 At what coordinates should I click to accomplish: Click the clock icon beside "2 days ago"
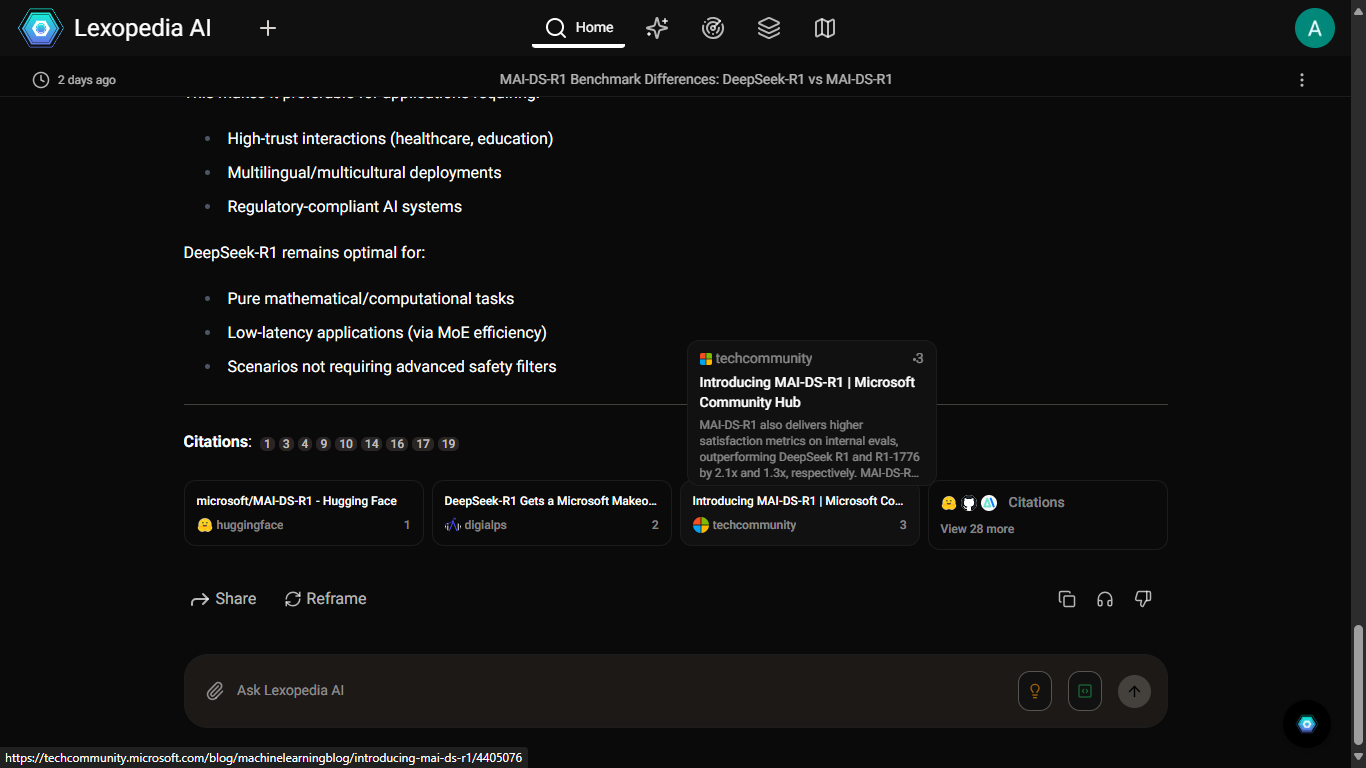[x=41, y=80]
